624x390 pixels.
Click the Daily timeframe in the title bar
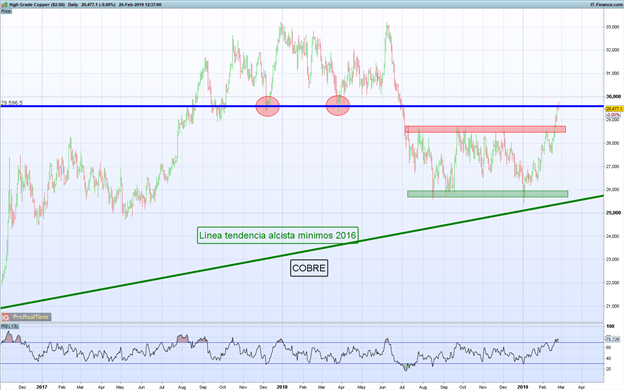pos(73,5)
